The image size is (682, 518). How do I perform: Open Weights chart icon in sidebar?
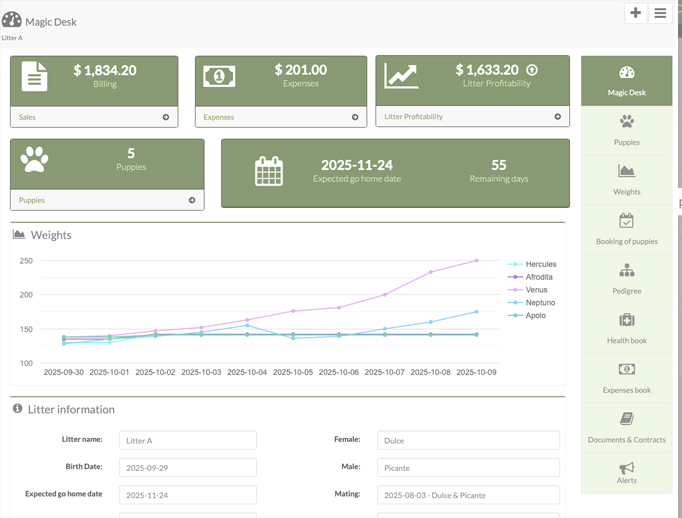pos(626,171)
